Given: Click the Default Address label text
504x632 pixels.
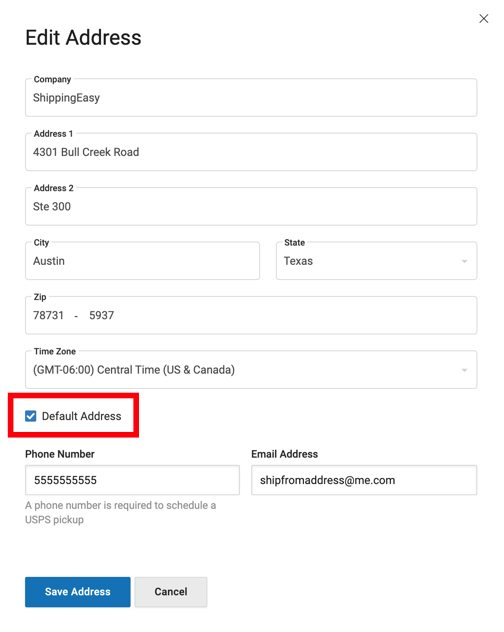Looking at the screenshot, I should pos(81,416).
